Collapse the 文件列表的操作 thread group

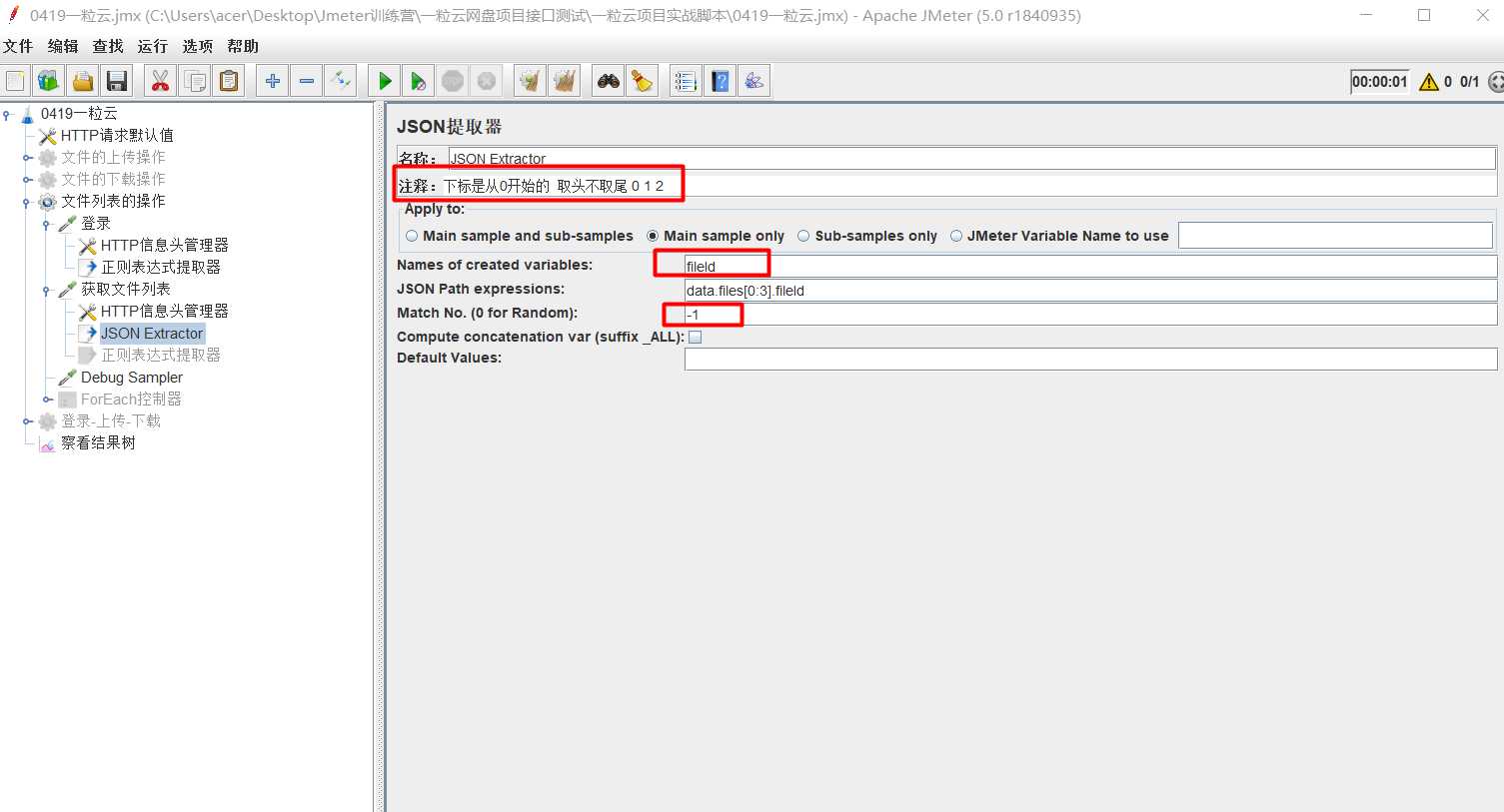(x=28, y=202)
